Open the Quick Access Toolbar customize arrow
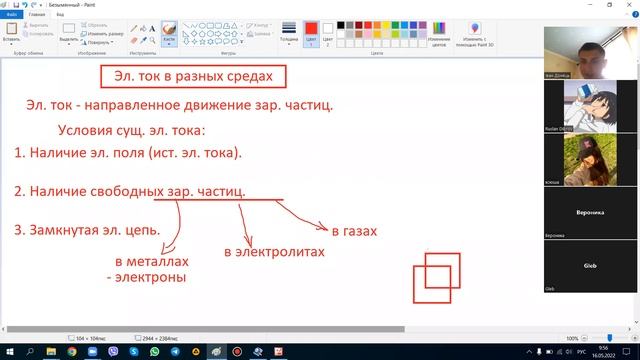This screenshot has width=640, height=360. [41, 5]
